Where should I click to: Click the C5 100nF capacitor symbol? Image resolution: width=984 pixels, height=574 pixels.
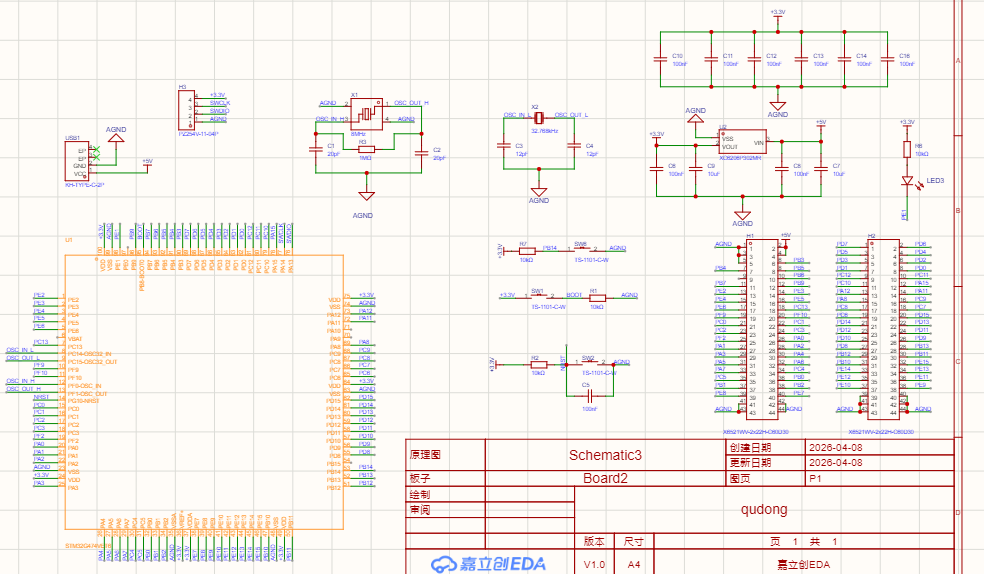click(588, 396)
